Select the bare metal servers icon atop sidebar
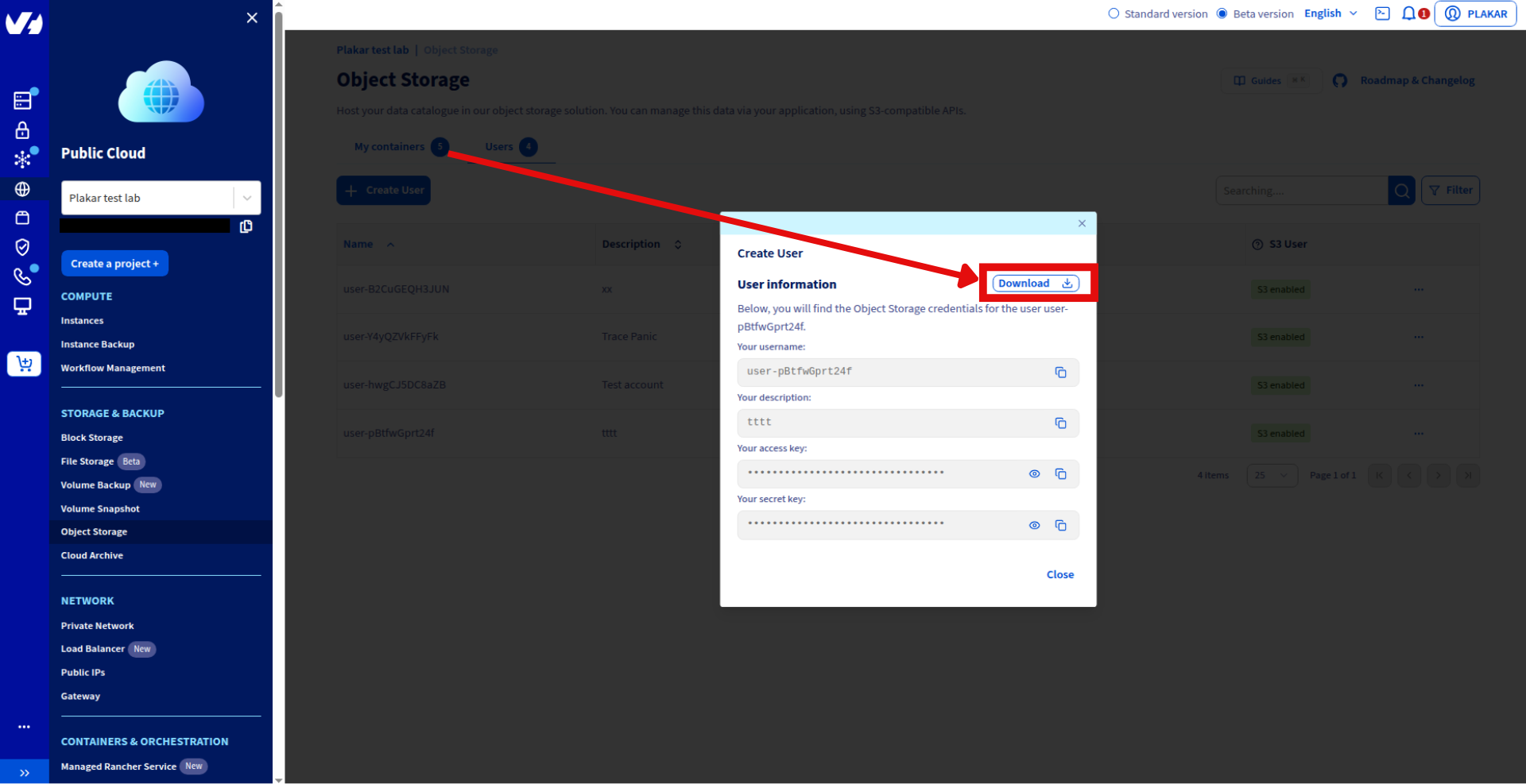1526x784 pixels. 23,98
